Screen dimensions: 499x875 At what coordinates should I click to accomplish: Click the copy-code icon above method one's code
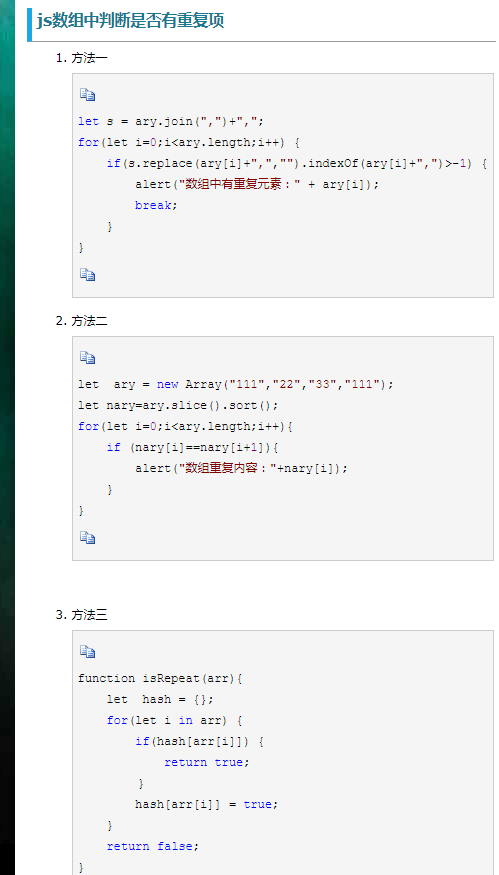[87, 95]
